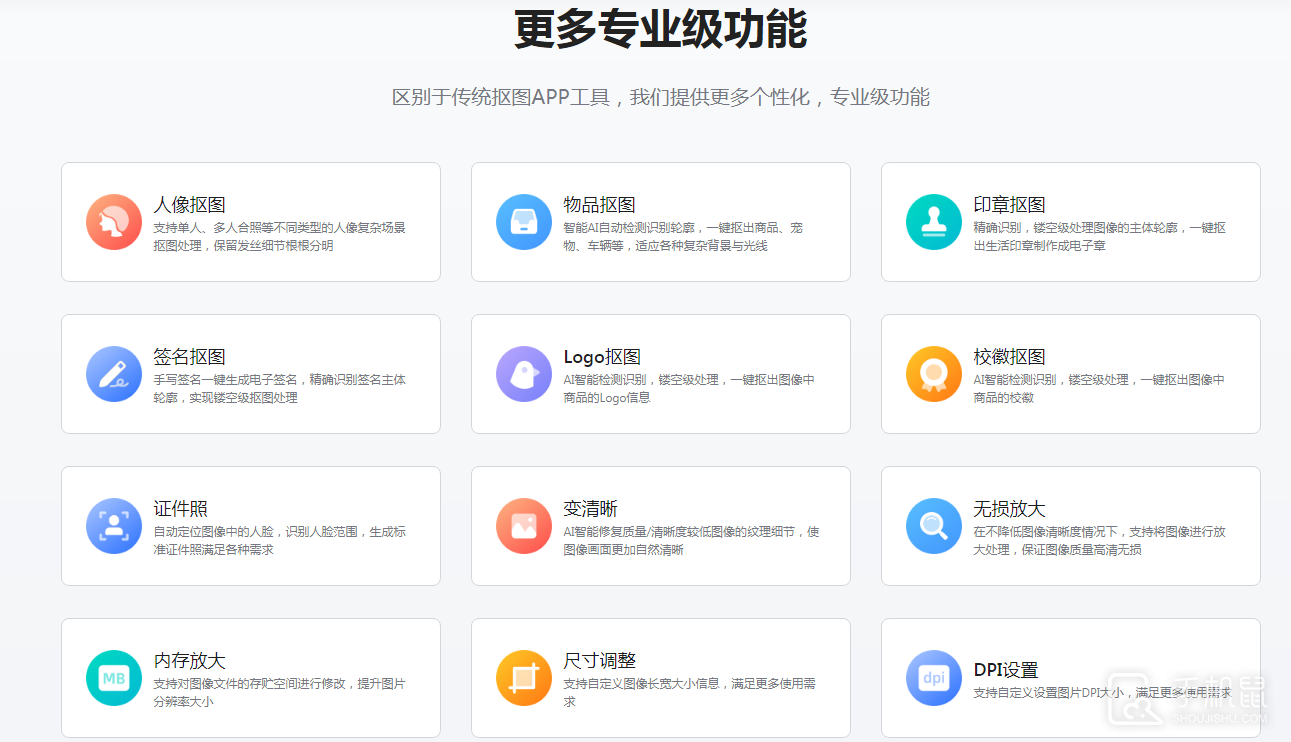Click the 物品抠图 object cutout icon
Screen dimensions: 1291x742
[x=523, y=222]
